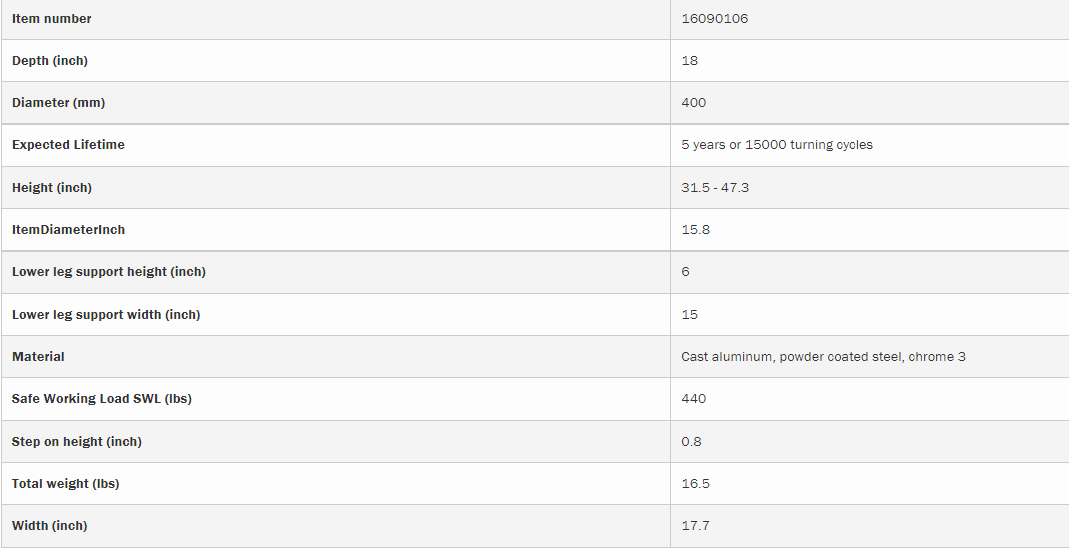
Task: Click the 'Lower leg support height (inch)' label
Action: pos(109,272)
